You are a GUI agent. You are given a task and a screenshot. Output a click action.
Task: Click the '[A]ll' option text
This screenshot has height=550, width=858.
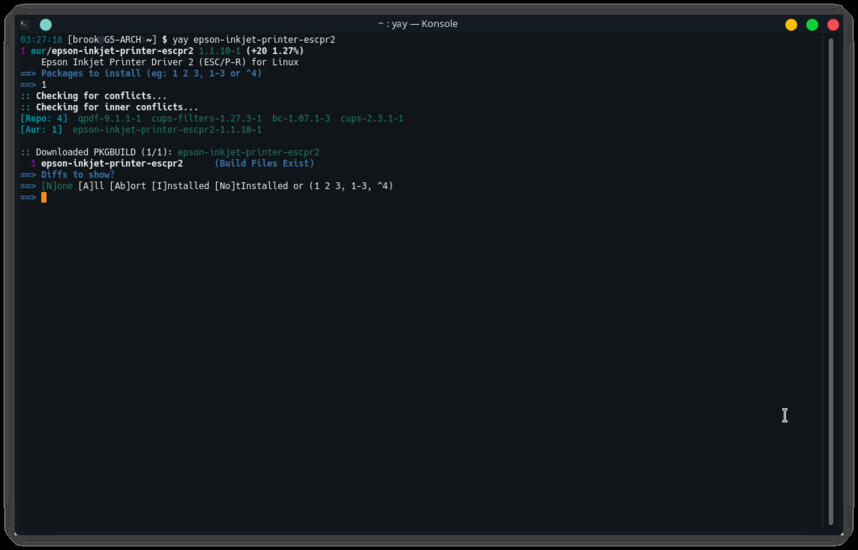coord(91,186)
